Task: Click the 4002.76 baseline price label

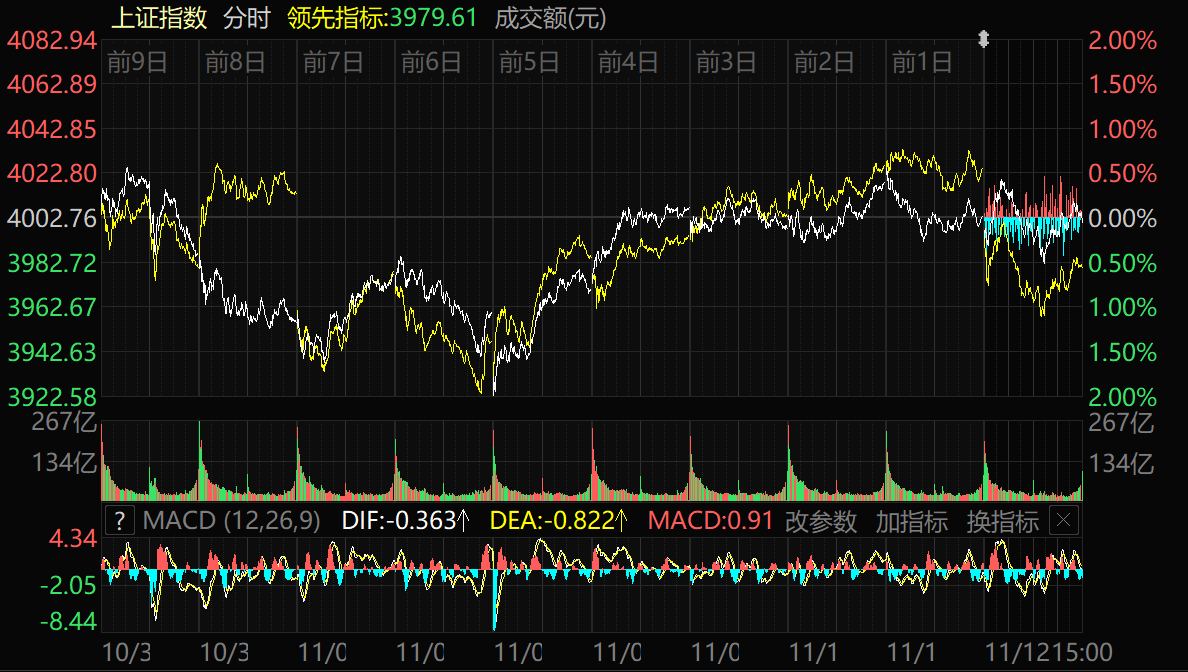Action: (51, 218)
